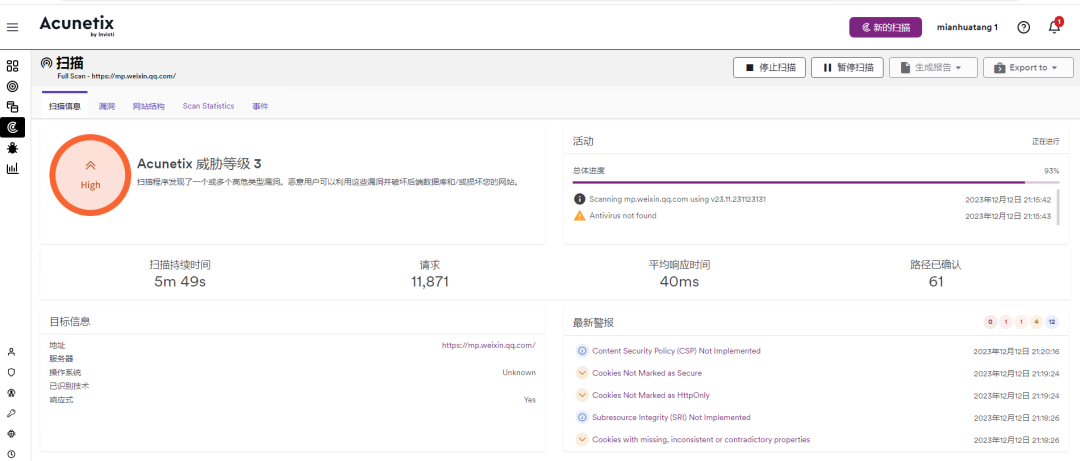Screen dimensions: 1080x461
Task: Start a new scan with 新的扫描
Action: pos(885,28)
